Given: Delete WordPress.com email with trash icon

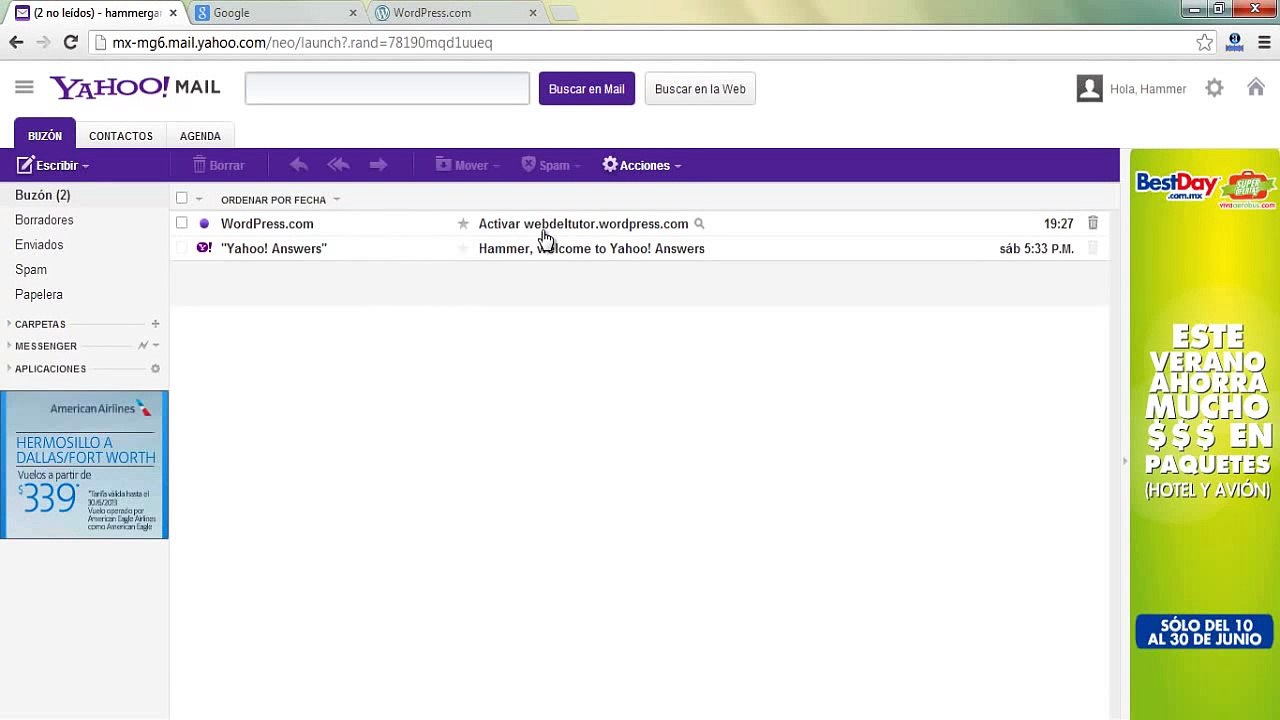Looking at the screenshot, I should click(x=1093, y=223).
